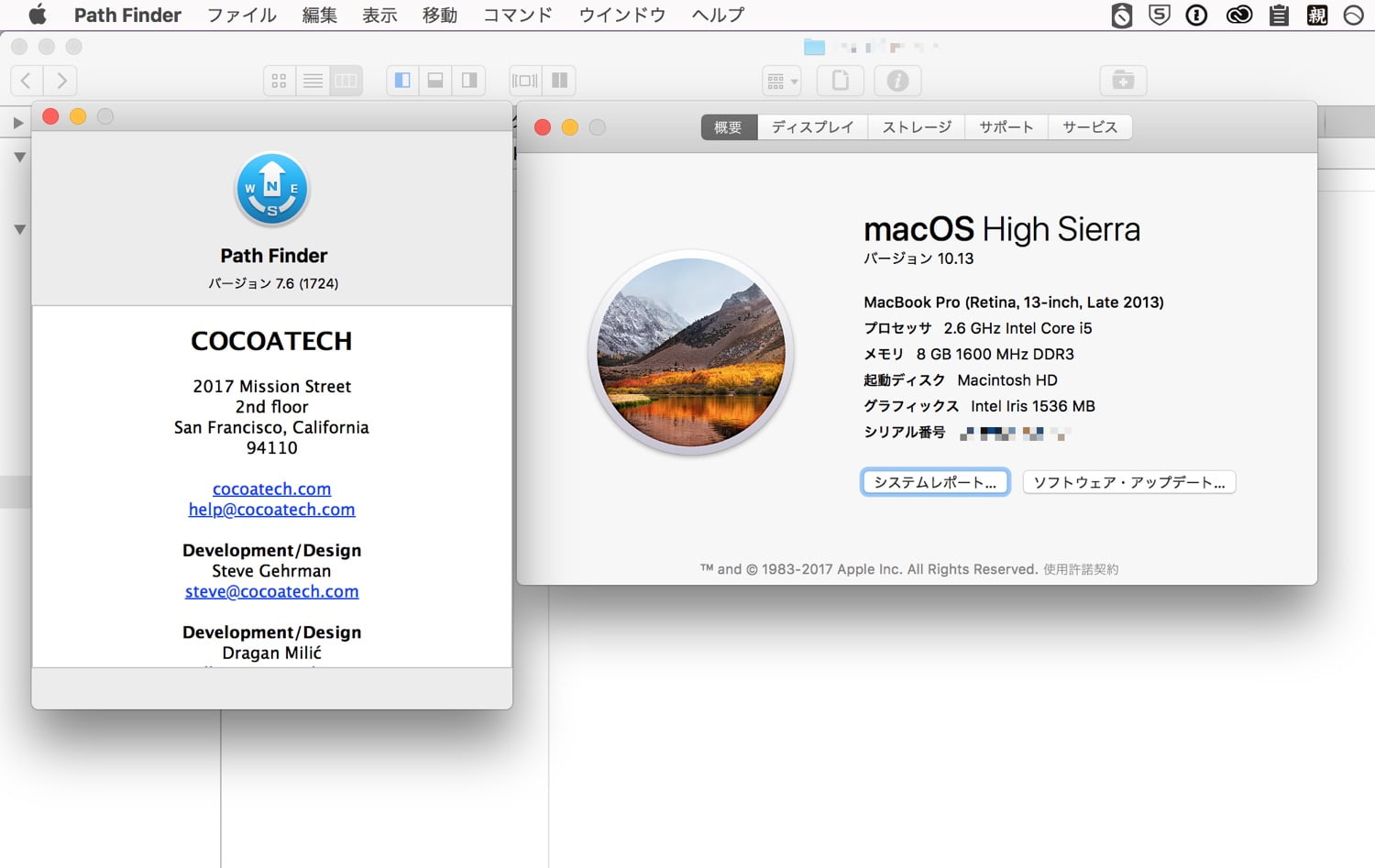Open the ヘルプ menu
1375x868 pixels.
[718, 15]
